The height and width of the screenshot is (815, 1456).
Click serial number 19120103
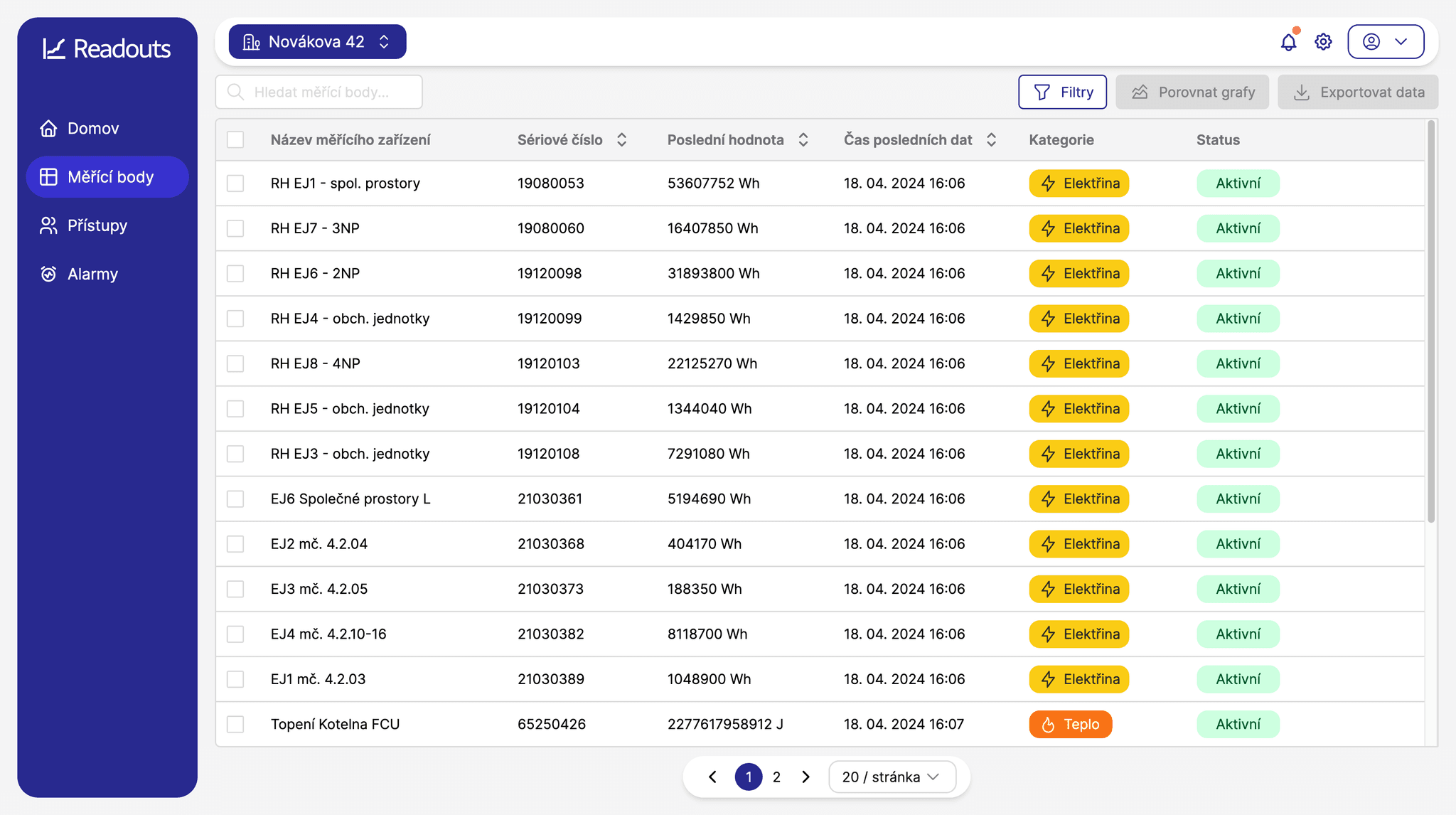tap(549, 364)
